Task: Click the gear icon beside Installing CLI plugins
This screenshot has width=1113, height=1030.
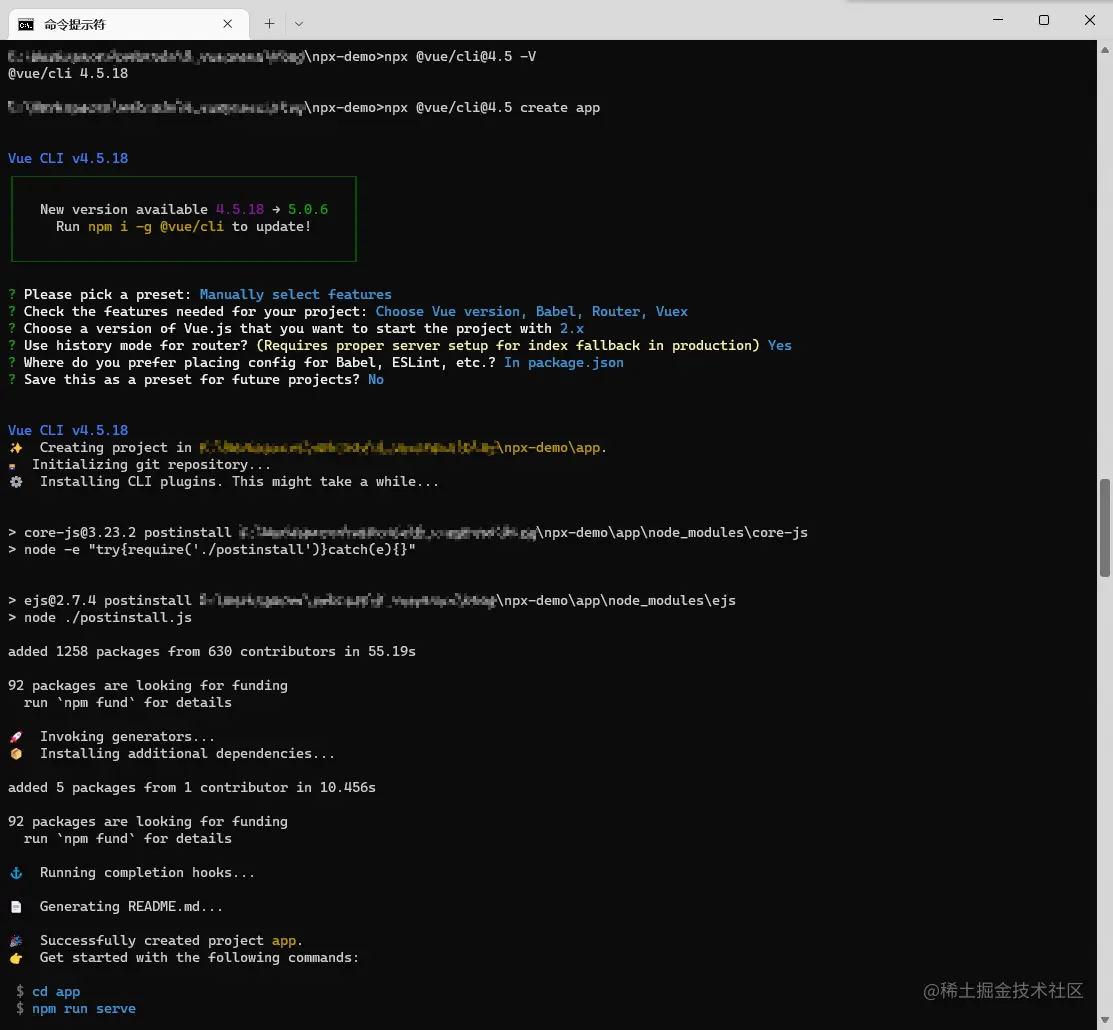Action: pos(16,482)
